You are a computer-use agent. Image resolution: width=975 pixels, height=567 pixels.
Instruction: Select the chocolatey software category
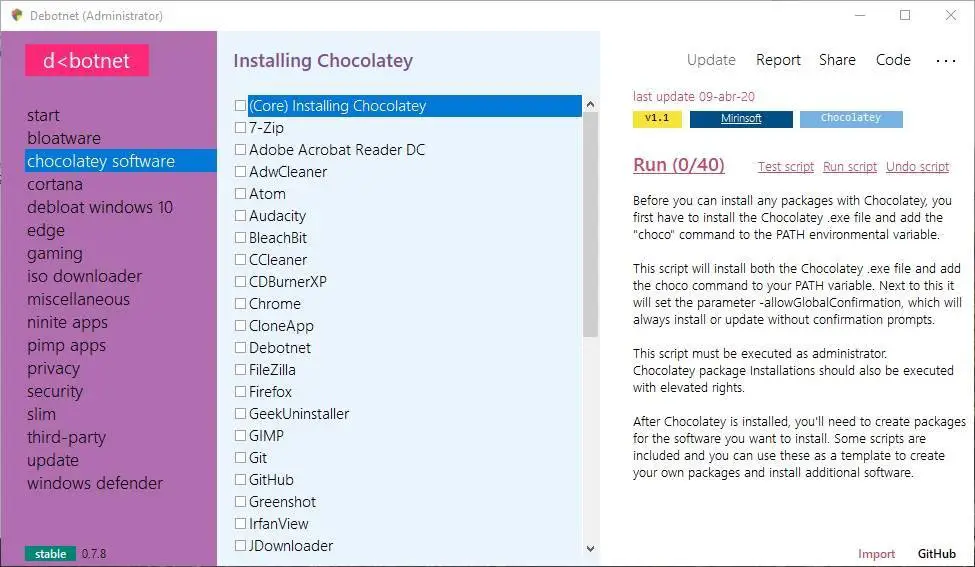(121, 161)
